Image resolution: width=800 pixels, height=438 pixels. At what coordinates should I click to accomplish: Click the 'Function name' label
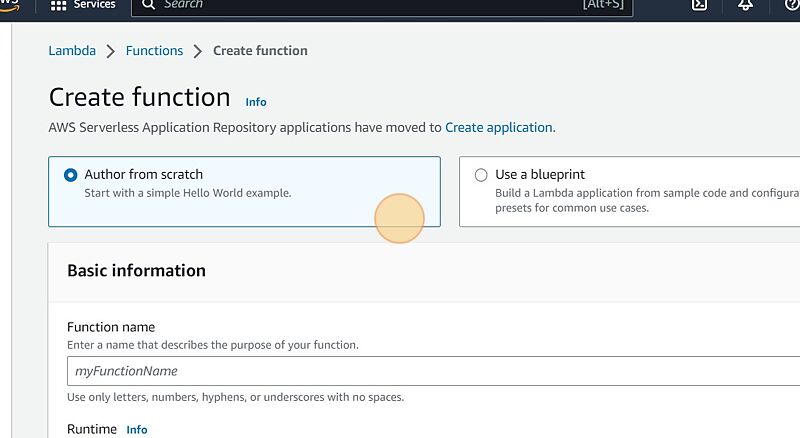(111, 327)
